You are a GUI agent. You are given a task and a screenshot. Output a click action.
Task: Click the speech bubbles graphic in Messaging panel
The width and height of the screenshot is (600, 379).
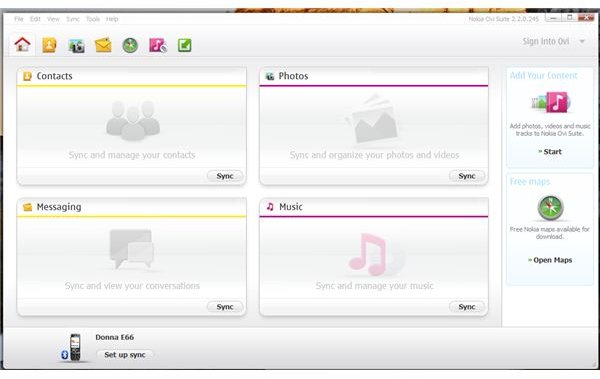point(132,249)
